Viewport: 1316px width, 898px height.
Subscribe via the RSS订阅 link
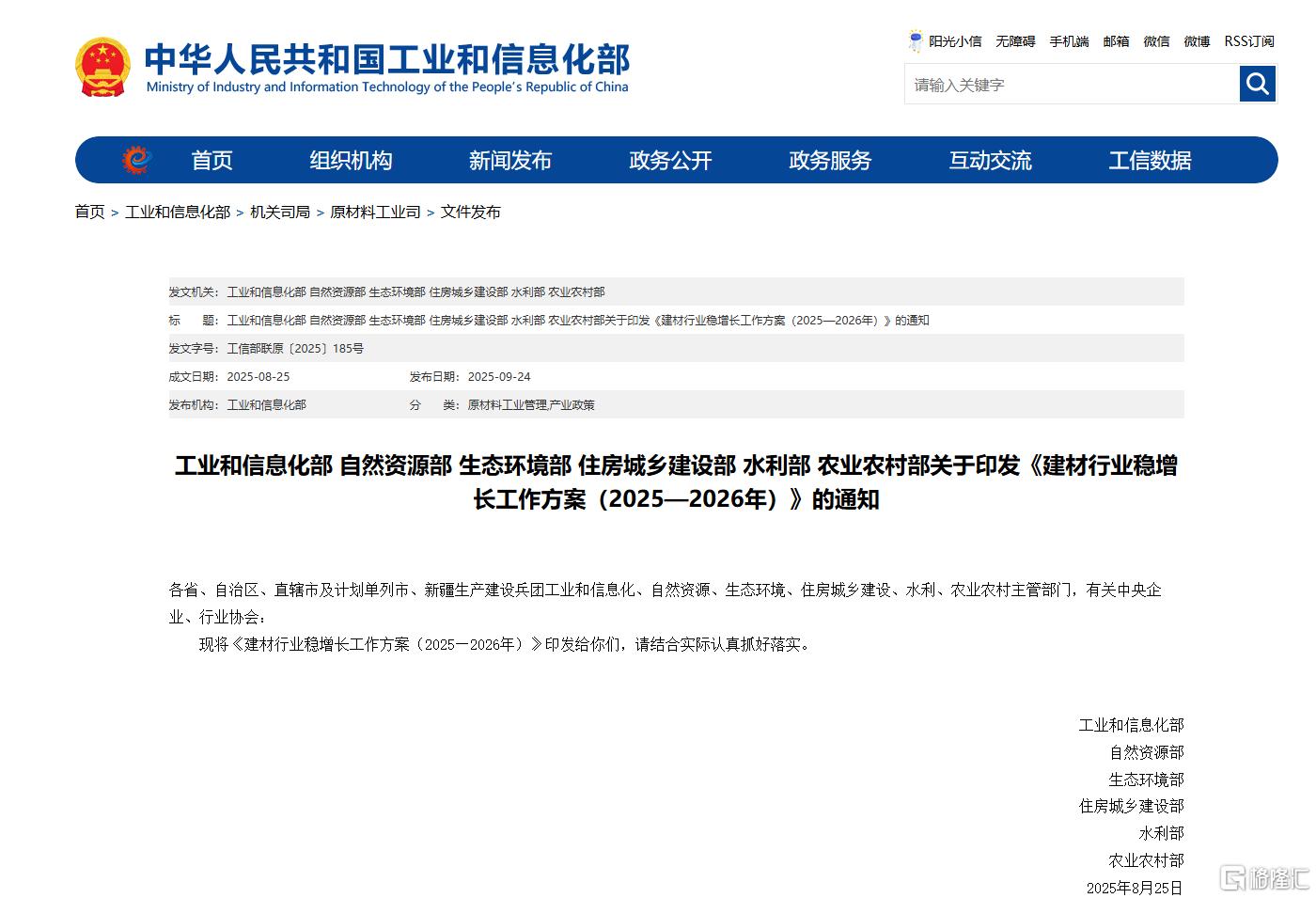pyautogui.click(x=1248, y=41)
